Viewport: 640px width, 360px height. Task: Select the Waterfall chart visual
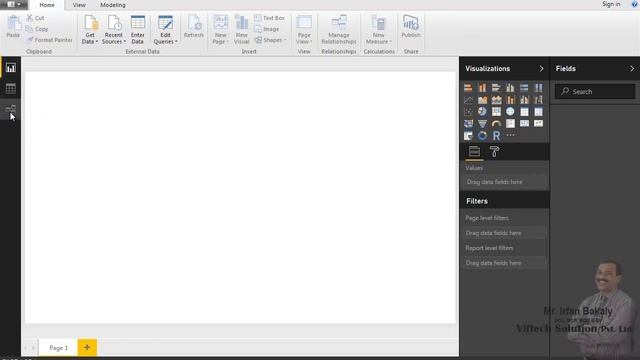(x=538, y=100)
